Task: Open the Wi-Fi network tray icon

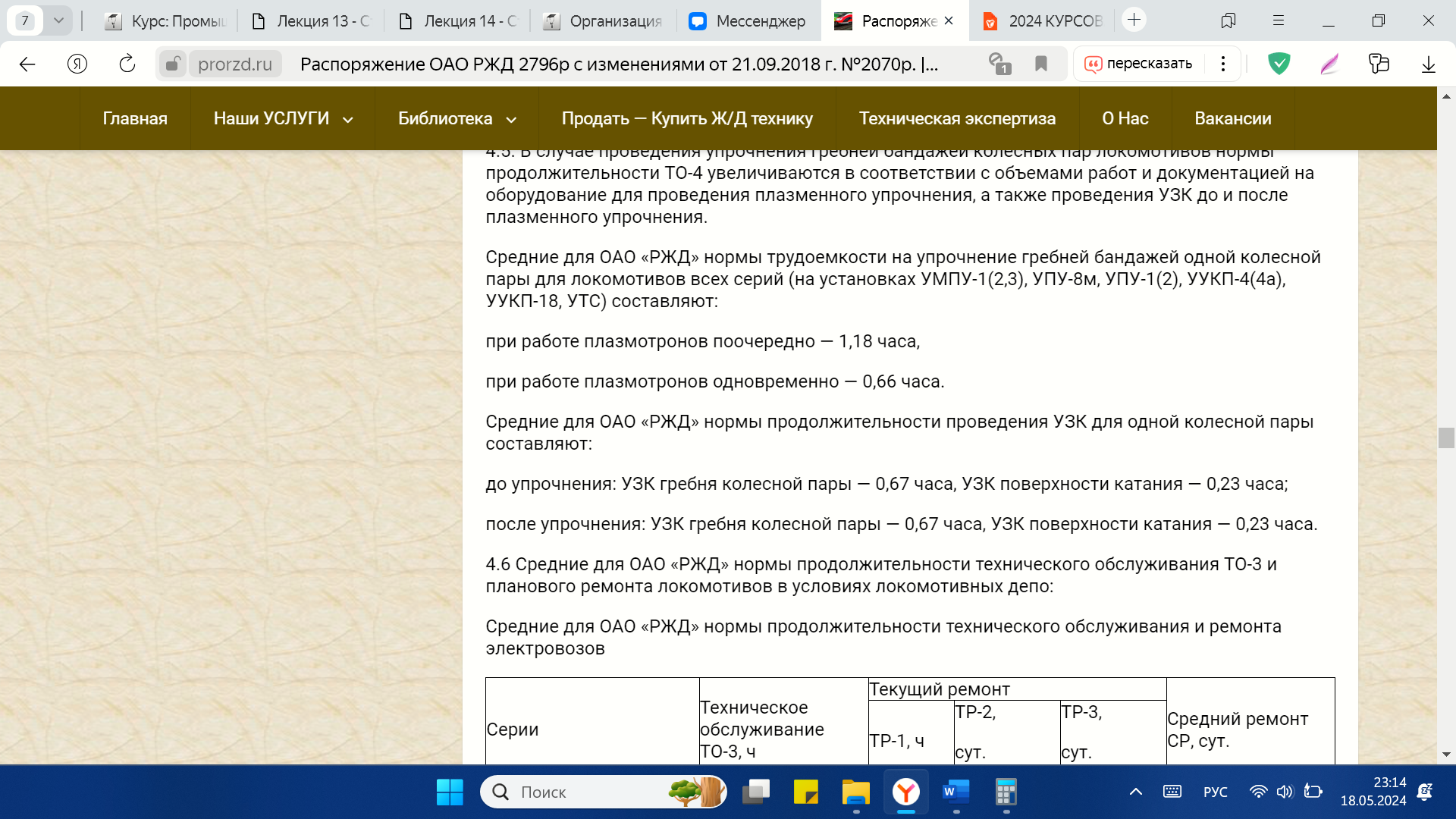Action: point(1259,792)
